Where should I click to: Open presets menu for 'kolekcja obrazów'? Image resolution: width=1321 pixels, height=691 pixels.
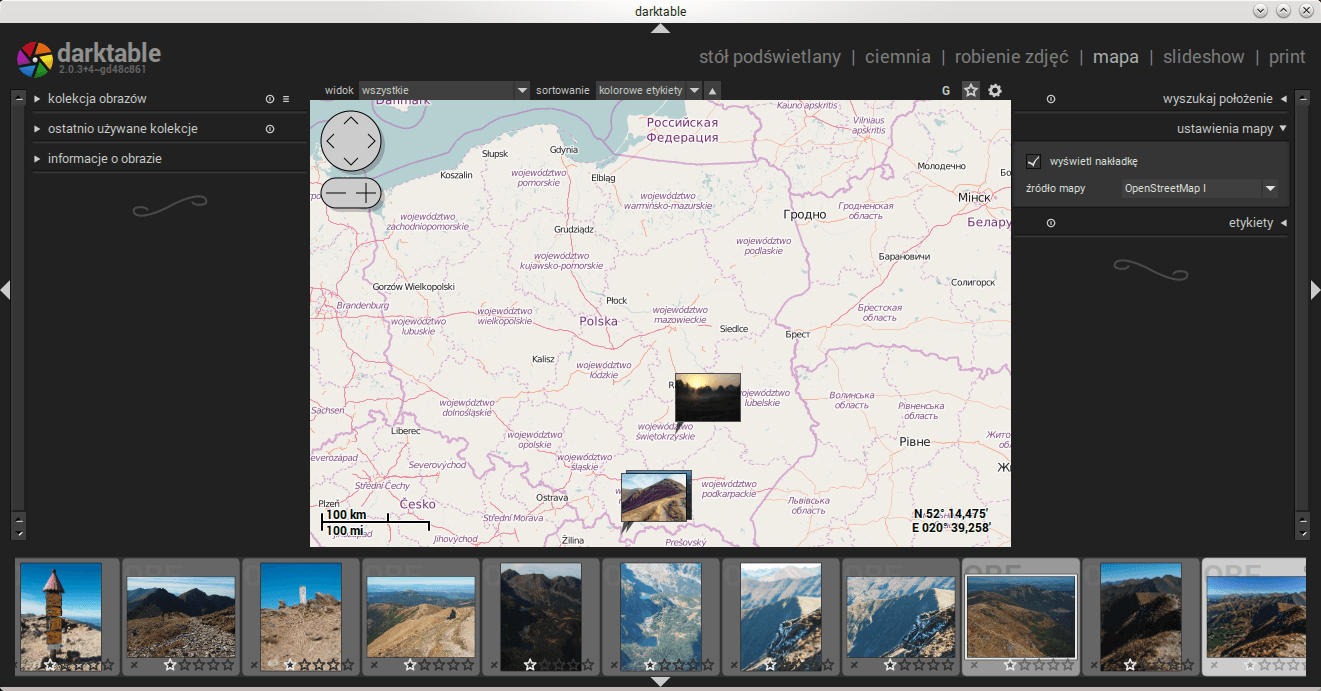(286, 99)
